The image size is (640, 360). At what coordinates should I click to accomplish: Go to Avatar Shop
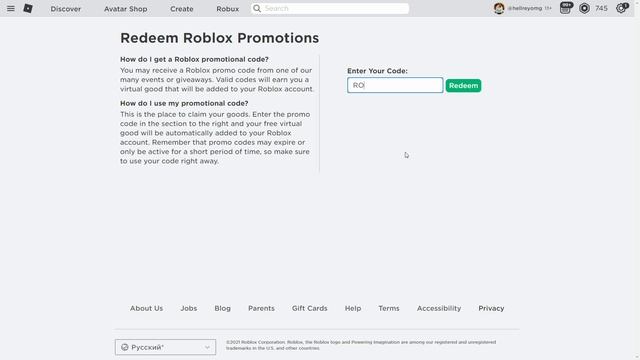[x=125, y=9]
